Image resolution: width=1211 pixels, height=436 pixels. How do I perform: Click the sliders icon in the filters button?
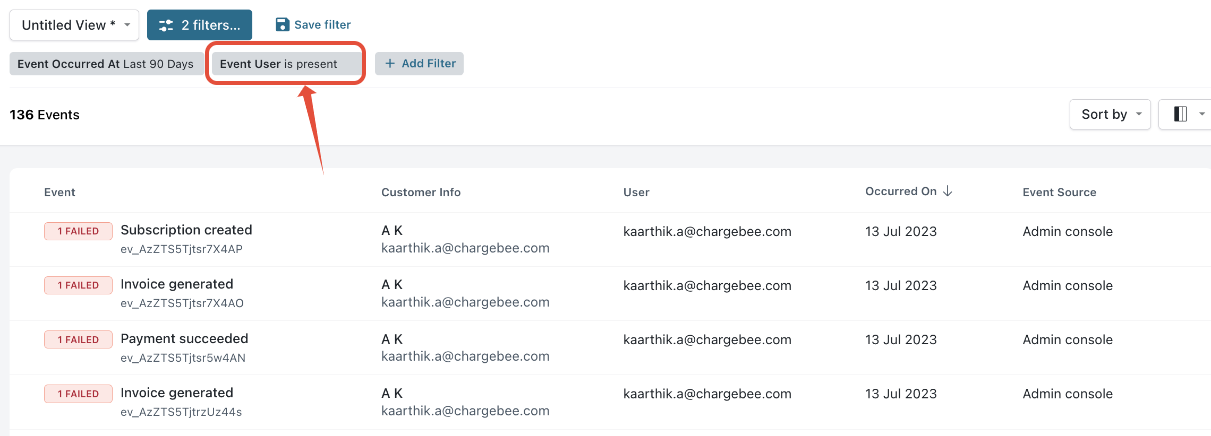(166, 25)
